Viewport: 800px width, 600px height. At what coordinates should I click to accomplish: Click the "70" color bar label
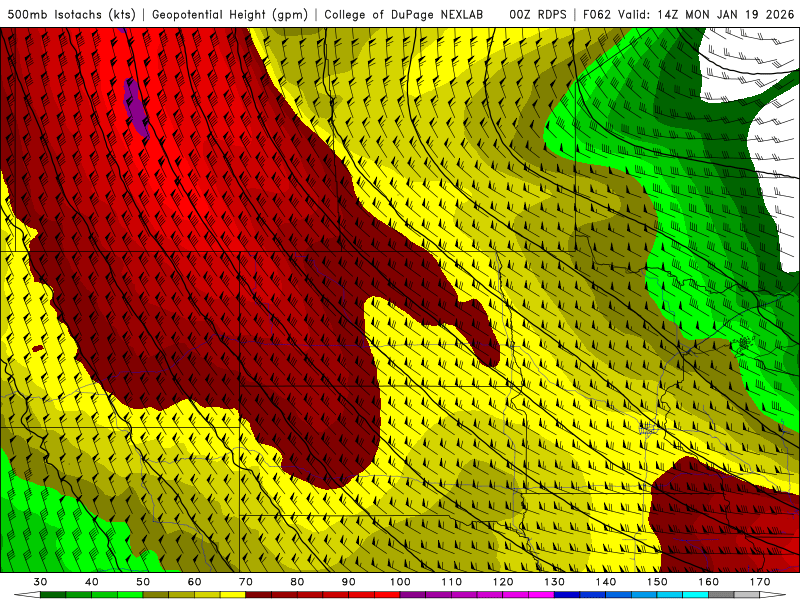[x=246, y=582]
